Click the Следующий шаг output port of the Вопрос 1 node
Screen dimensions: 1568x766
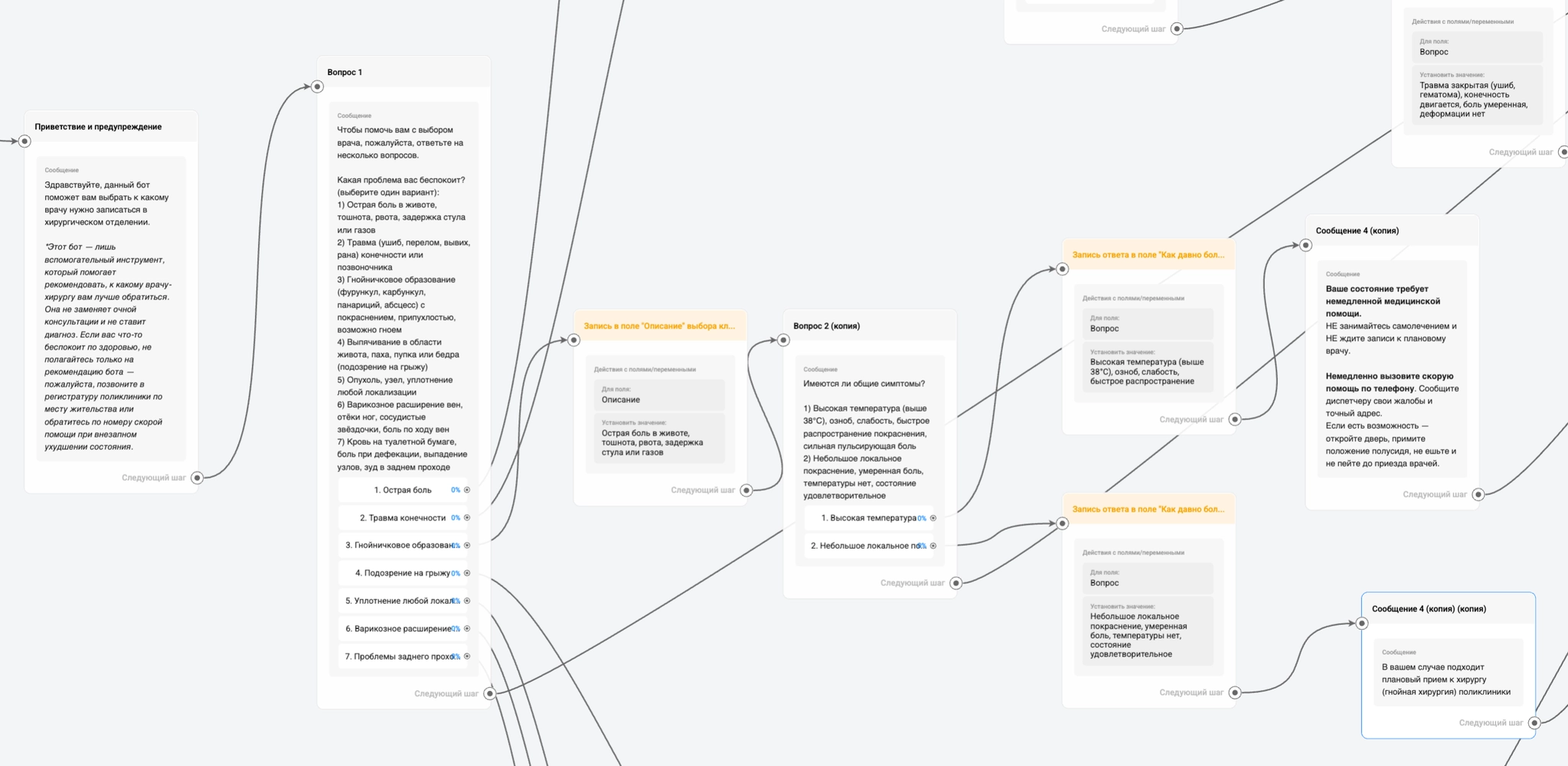tap(490, 693)
